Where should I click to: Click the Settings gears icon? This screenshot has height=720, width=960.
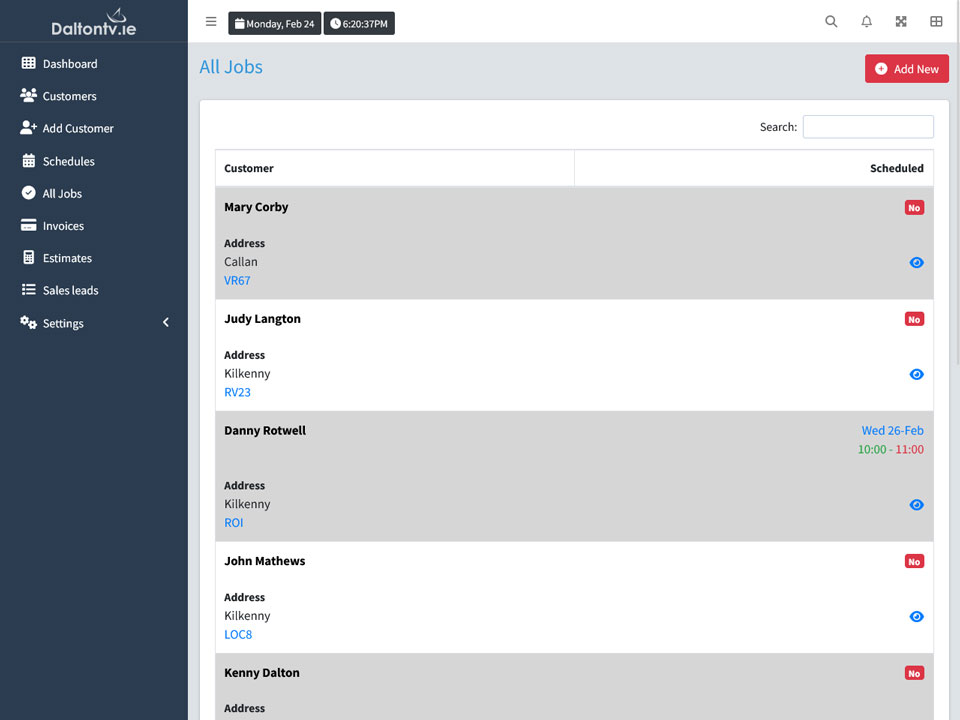coord(28,323)
